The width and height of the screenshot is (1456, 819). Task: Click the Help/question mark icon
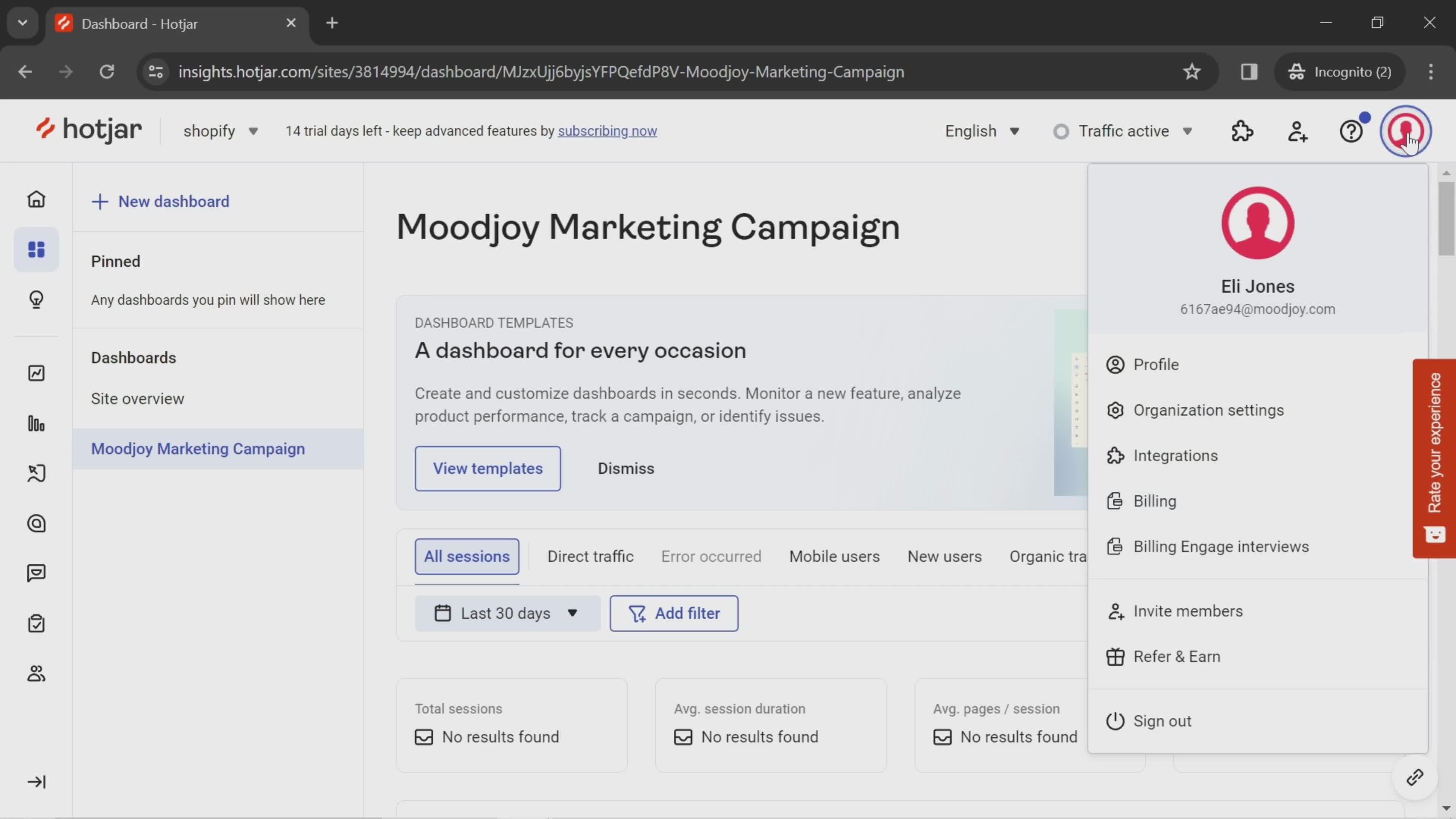1351,131
